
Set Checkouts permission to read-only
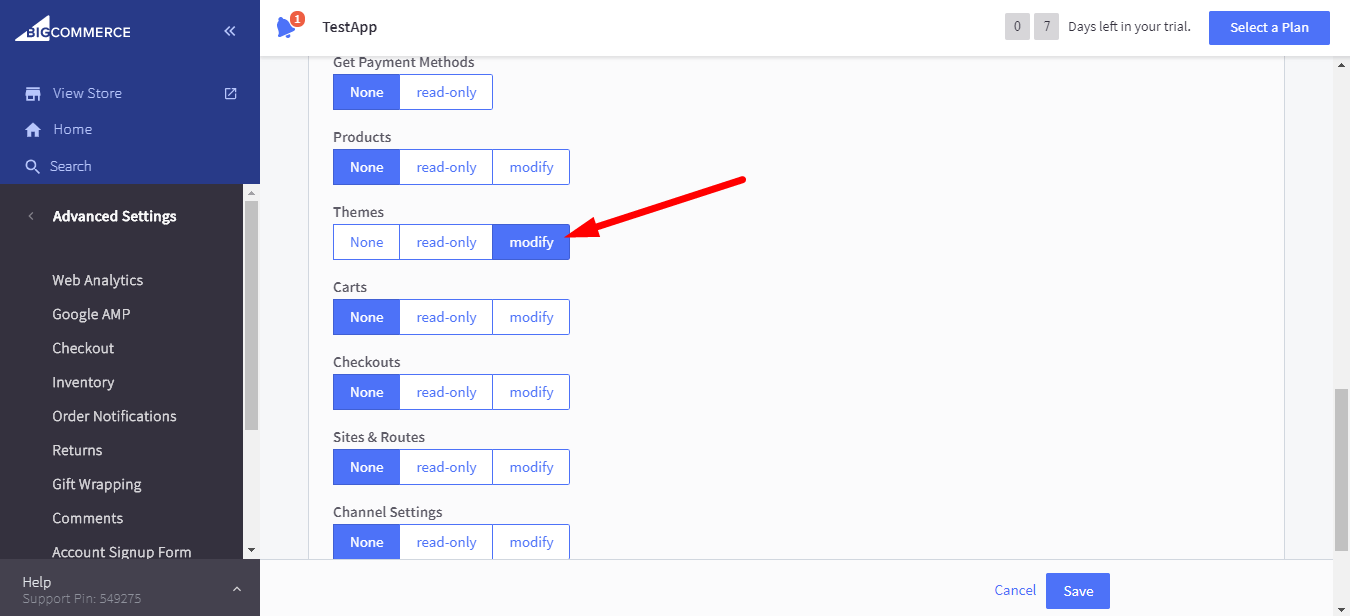click(x=446, y=392)
